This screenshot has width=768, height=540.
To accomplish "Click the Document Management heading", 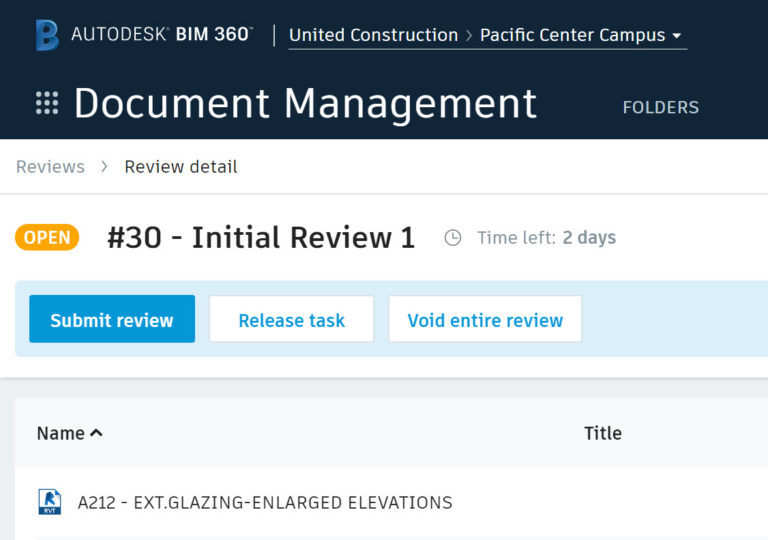I will [305, 103].
